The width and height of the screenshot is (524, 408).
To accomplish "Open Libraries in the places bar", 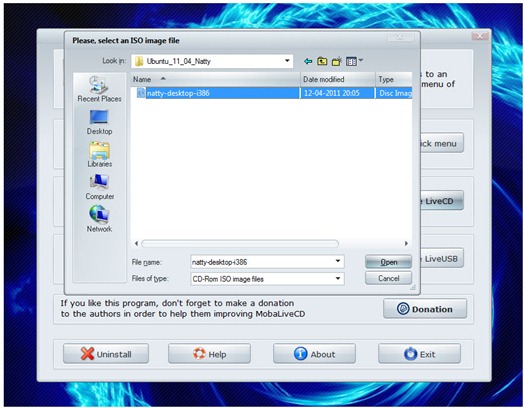I will pyautogui.click(x=99, y=154).
